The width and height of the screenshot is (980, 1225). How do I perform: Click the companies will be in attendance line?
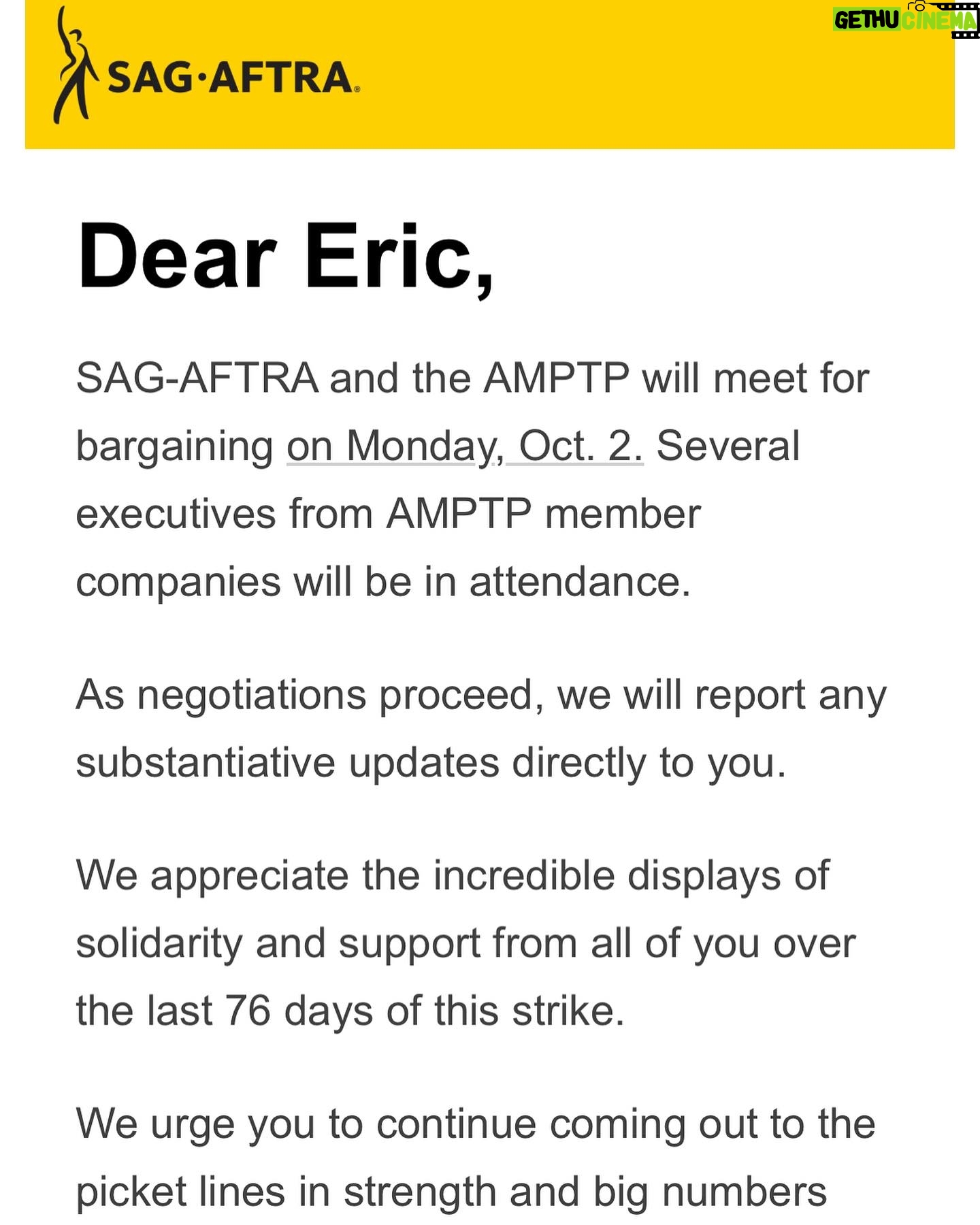click(383, 582)
